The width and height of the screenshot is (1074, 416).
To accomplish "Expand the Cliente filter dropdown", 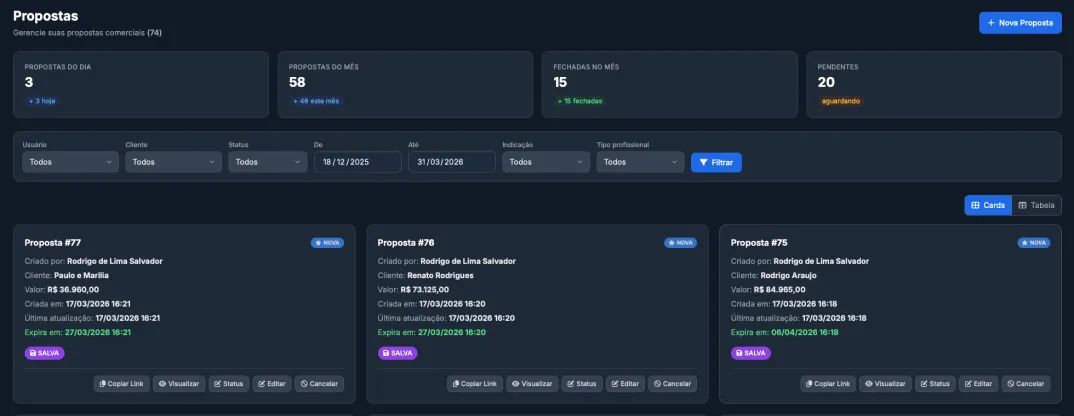I will (173, 162).
